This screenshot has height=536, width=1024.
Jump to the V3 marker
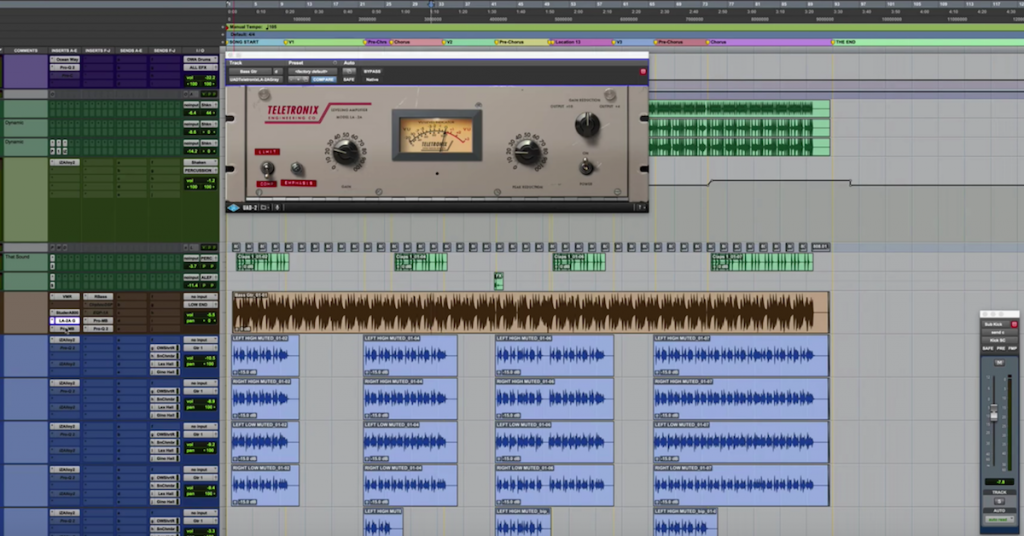617,42
